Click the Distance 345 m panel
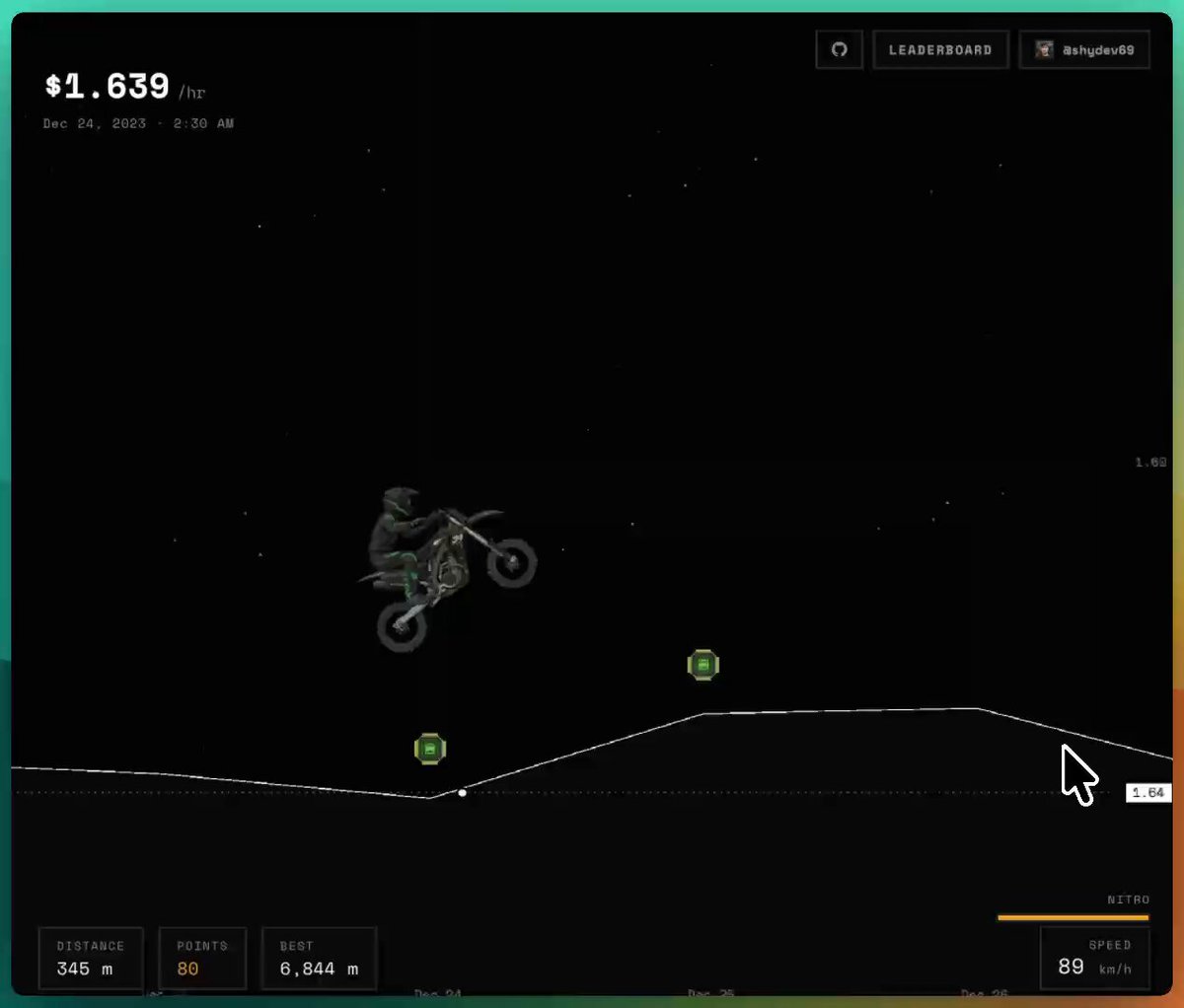The width and height of the screenshot is (1184, 1008). click(x=91, y=958)
